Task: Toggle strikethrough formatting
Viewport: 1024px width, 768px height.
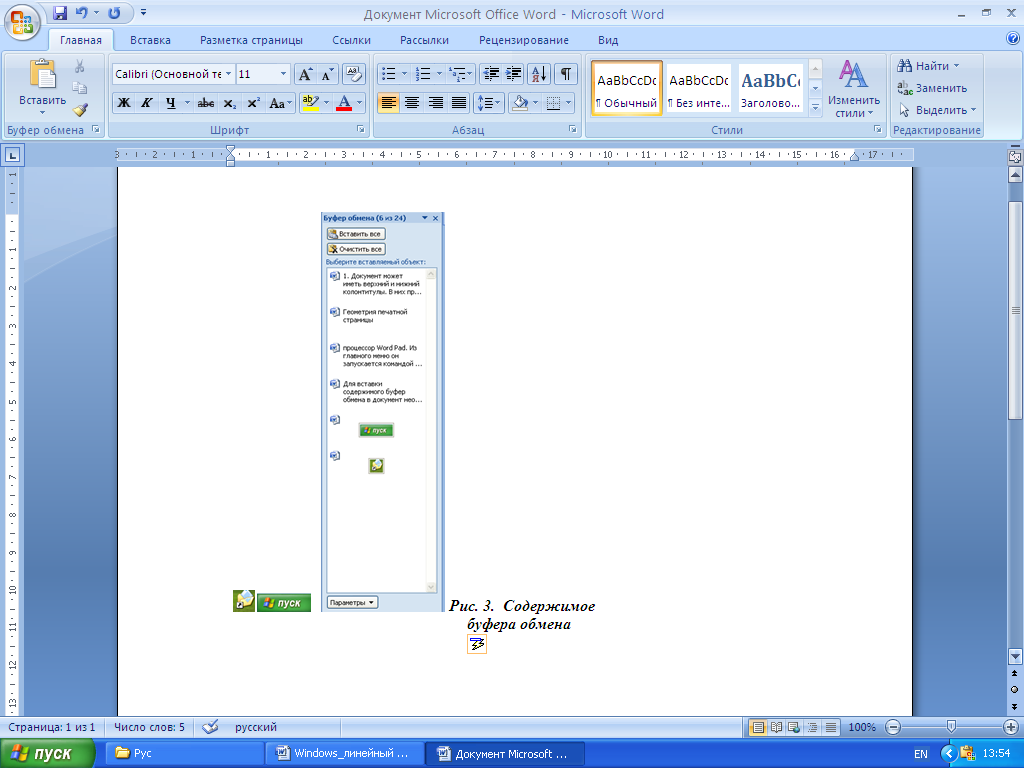Action: [206, 103]
